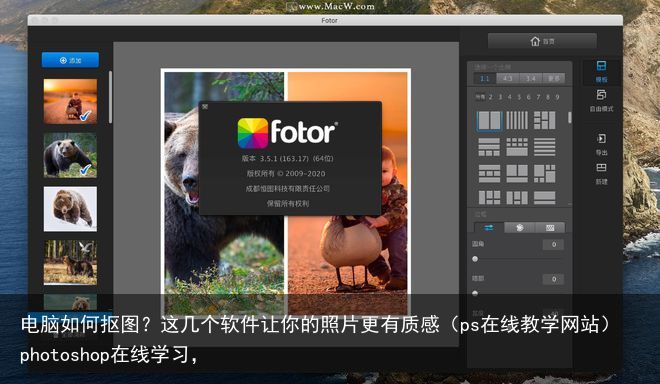
Task: Click the photo list scrollbar
Action: click(x=110, y=97)
